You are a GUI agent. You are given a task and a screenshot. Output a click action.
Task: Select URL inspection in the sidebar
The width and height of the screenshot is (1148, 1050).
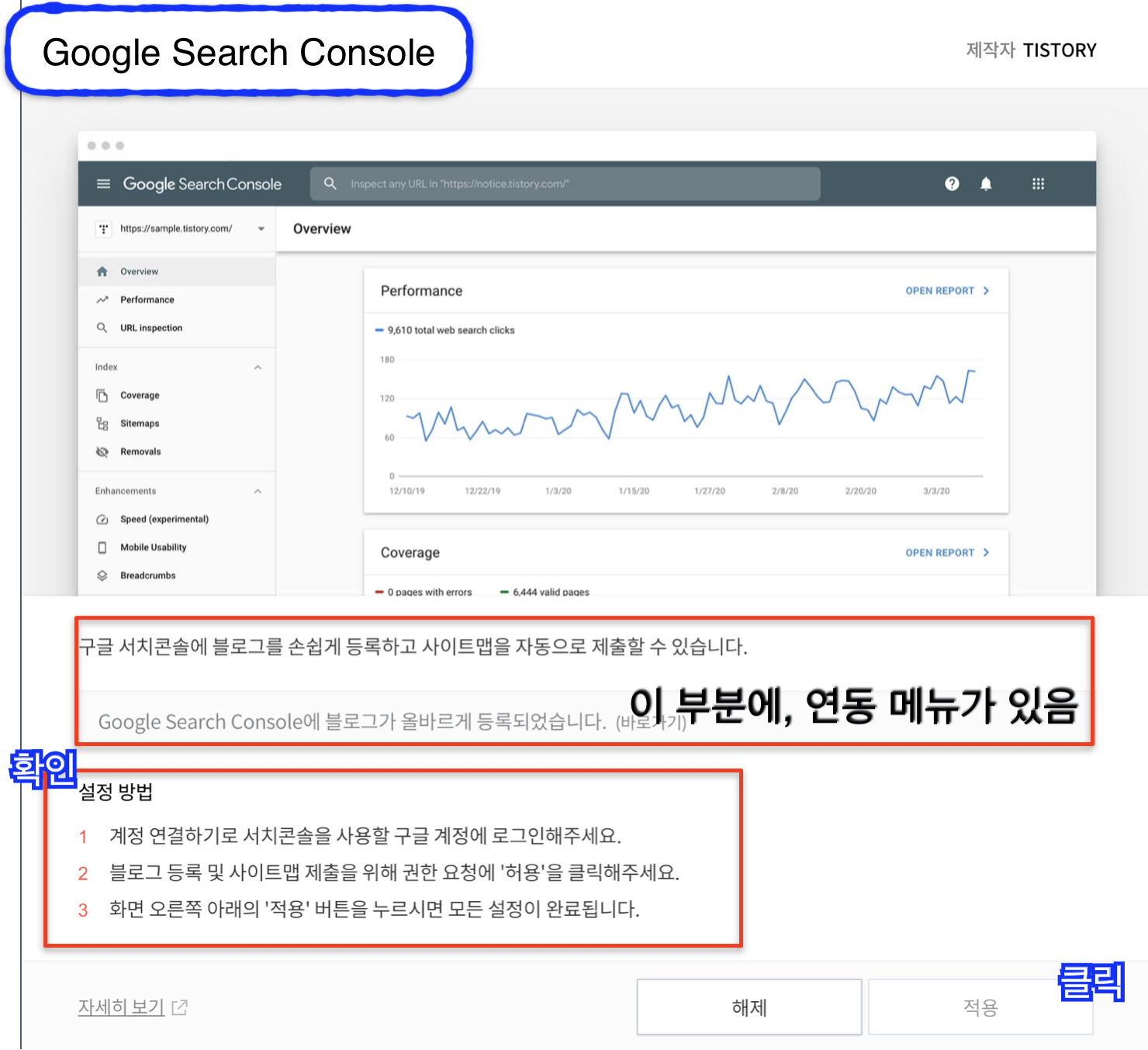coord(177,328)
